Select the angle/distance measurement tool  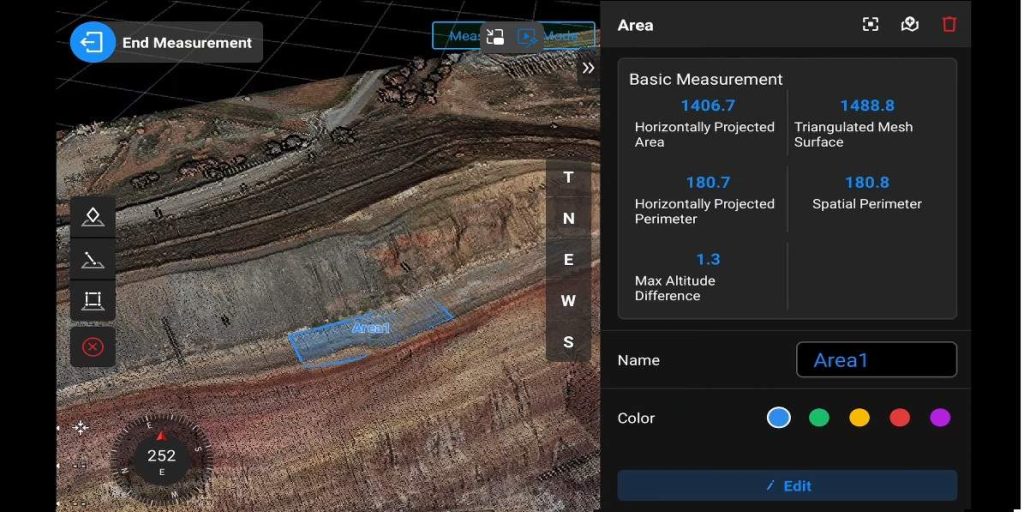click(93, 260)
